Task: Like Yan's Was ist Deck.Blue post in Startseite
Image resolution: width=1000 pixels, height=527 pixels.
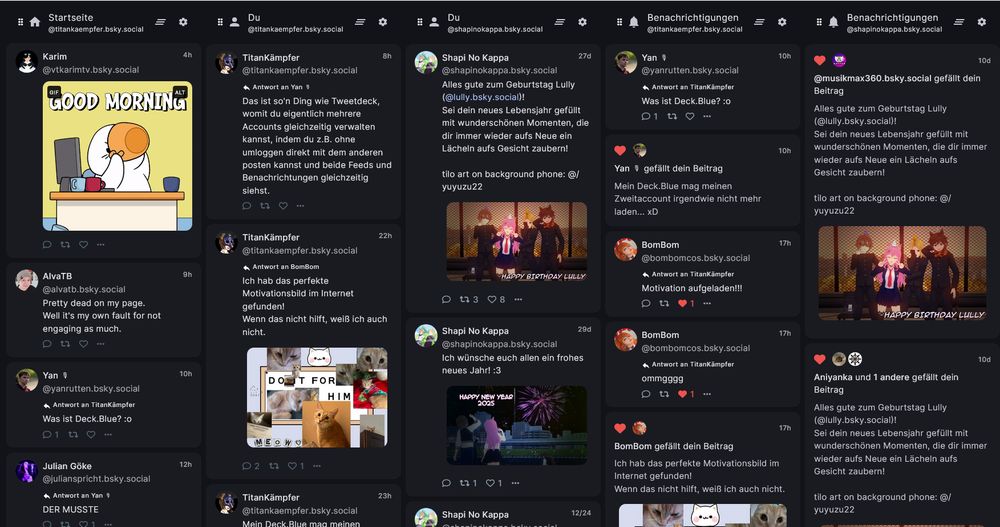Action: click(91, 434)
